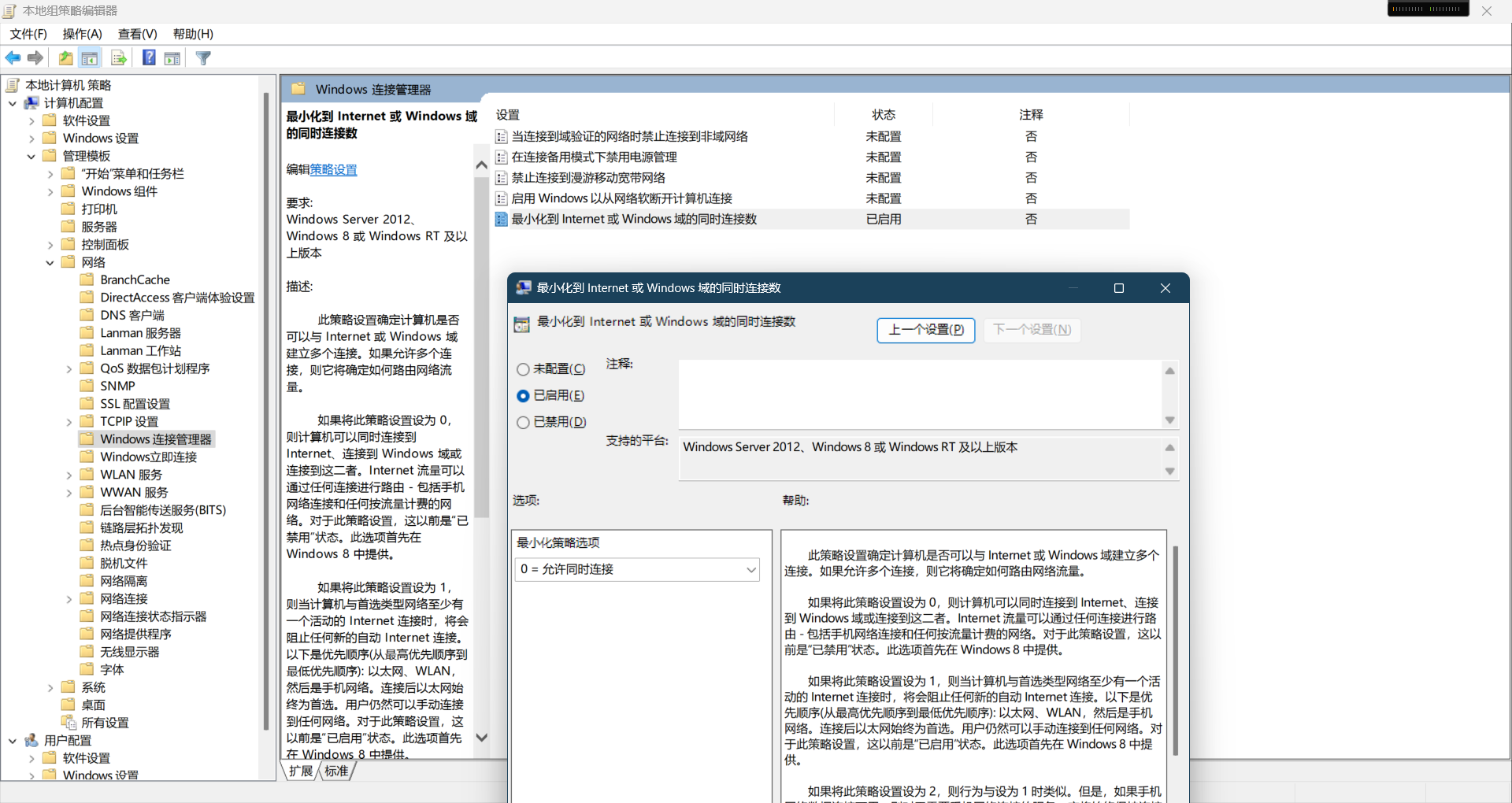Screen dimensions: 1512x803
Task: Click the 用户配置 user icon
Action: (x=31, y=741)
